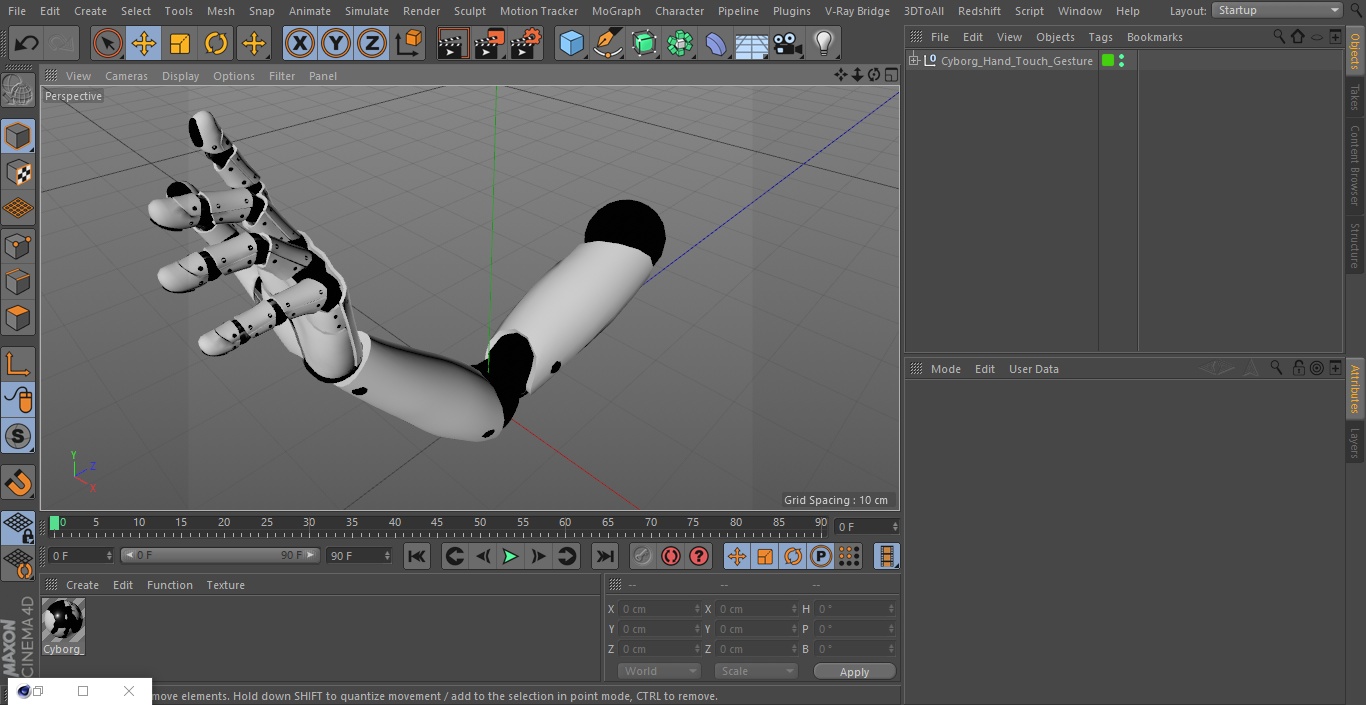This screenshot has width=1366, height=705.
Task: Open the File menu
Action: [17, 11]
